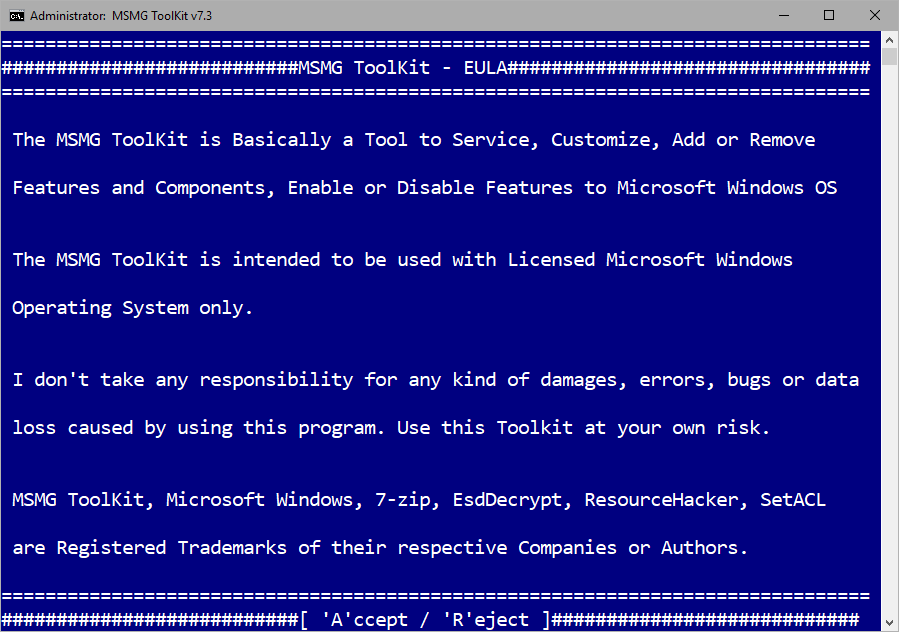Click the scrollbar down arrow
This screenshot has width=899, height=632.
click(x=889, y=622)
